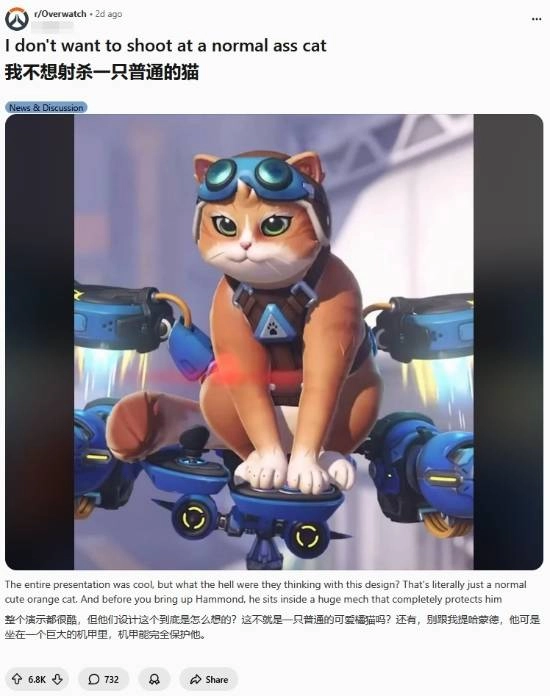Downvote the post with the down arrow
Viewport: 550px width, 696px height.
[x=57, y=679]
